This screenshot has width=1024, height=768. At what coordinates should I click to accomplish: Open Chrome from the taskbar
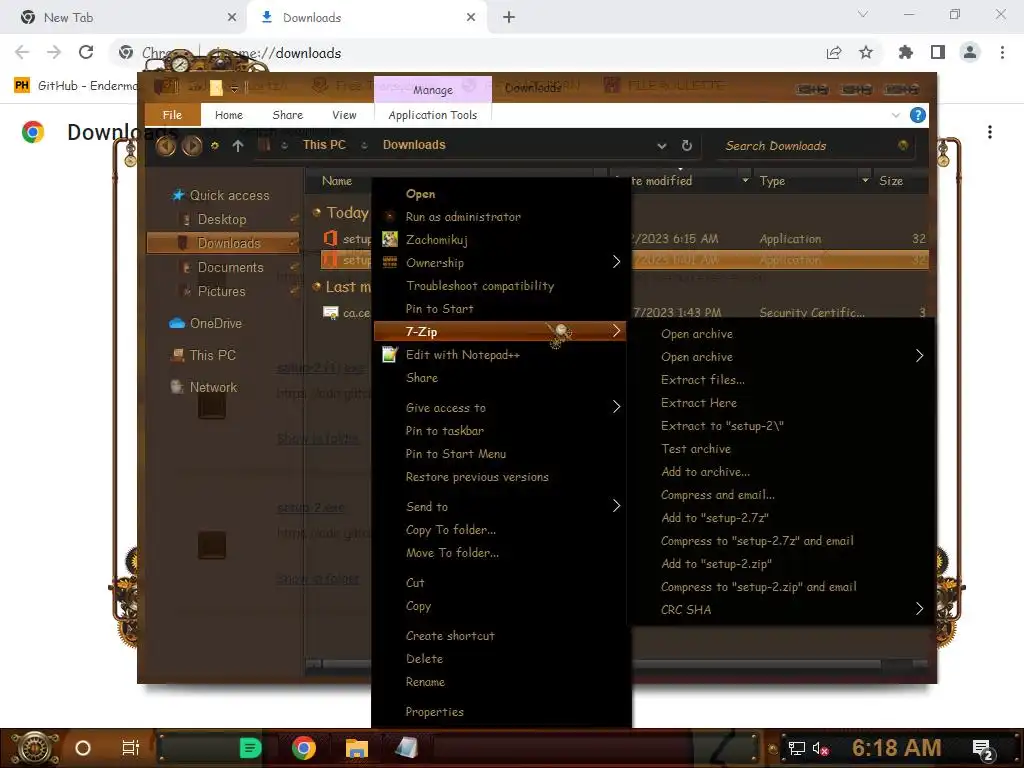pos(304,748)
